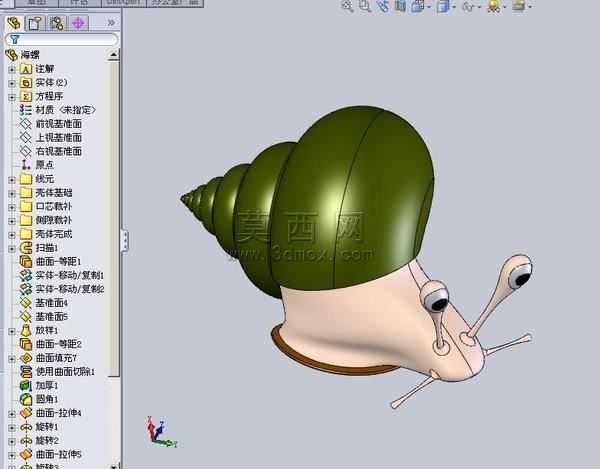Click the panel collapse handle beside the tree
The image size is (600, 469).
point(124,241)
